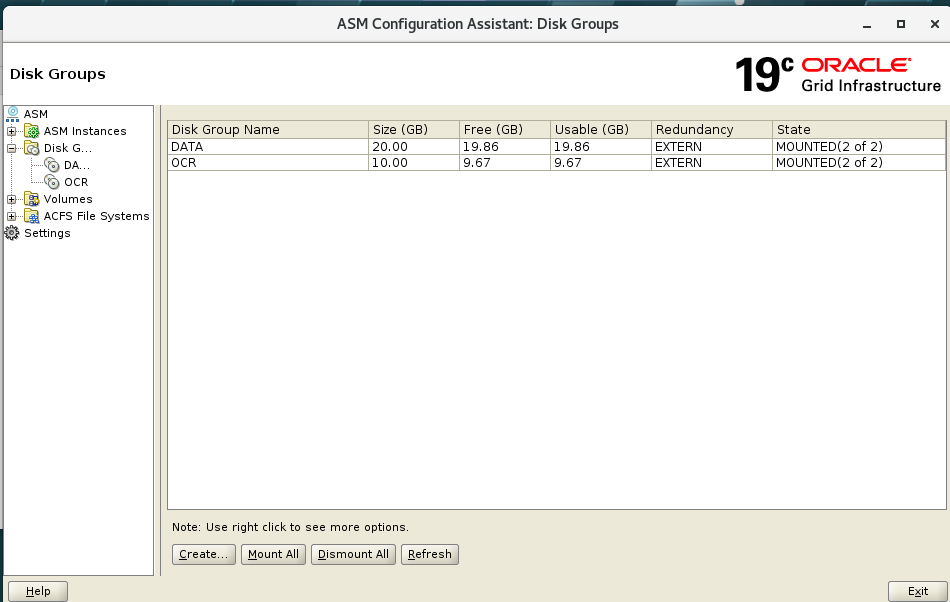950x602 pixels.
Task: Click the ASM Instances folder icon
Action: (32, 131)
